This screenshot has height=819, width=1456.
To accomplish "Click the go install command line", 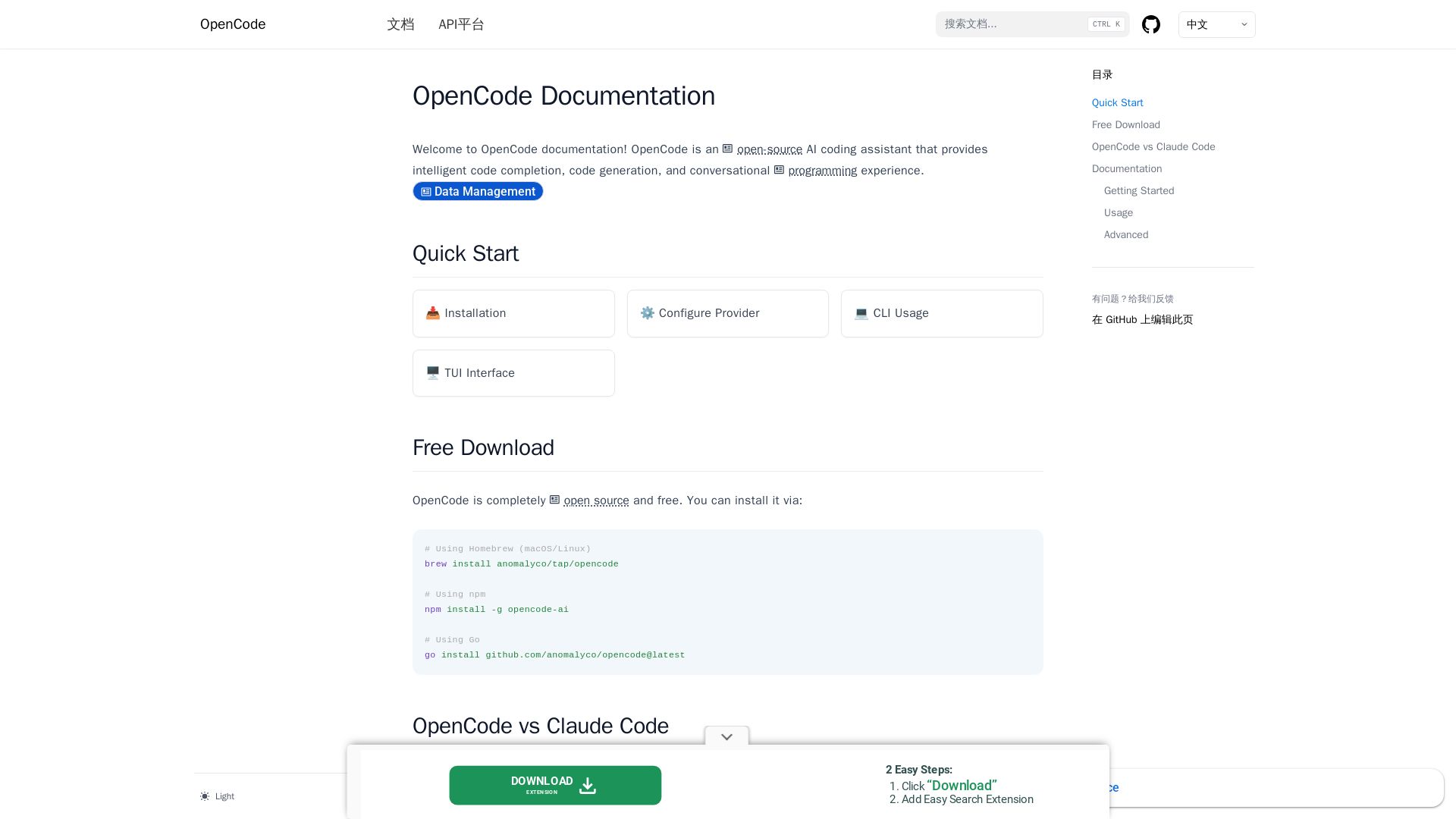I will pos(554,655).
